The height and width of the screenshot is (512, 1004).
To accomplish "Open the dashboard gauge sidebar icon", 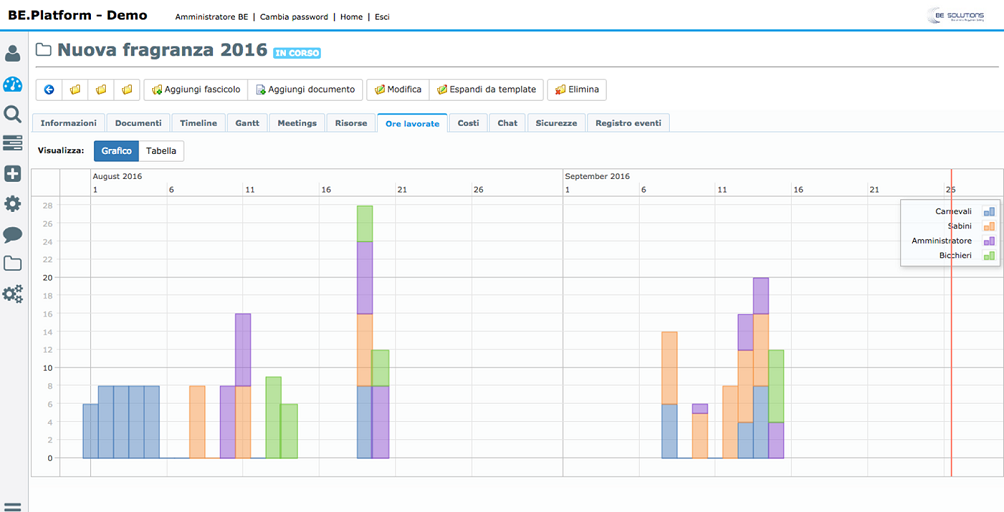I will (x=12, y=84).
